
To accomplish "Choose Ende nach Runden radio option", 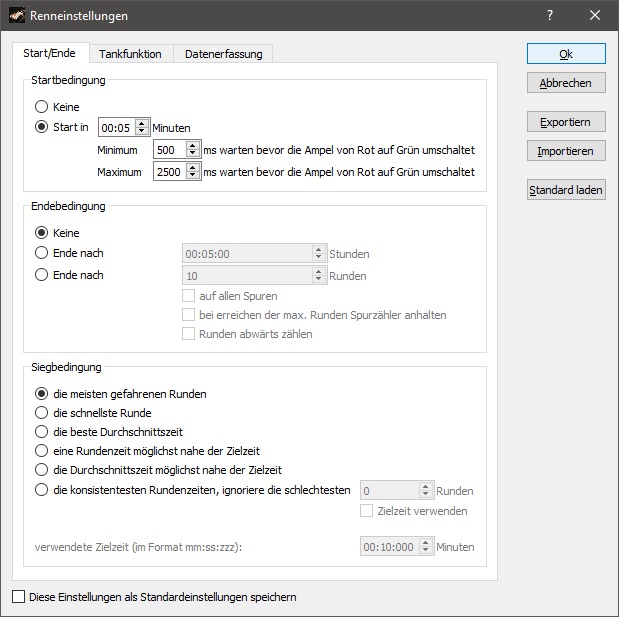I will click(42, 276).
